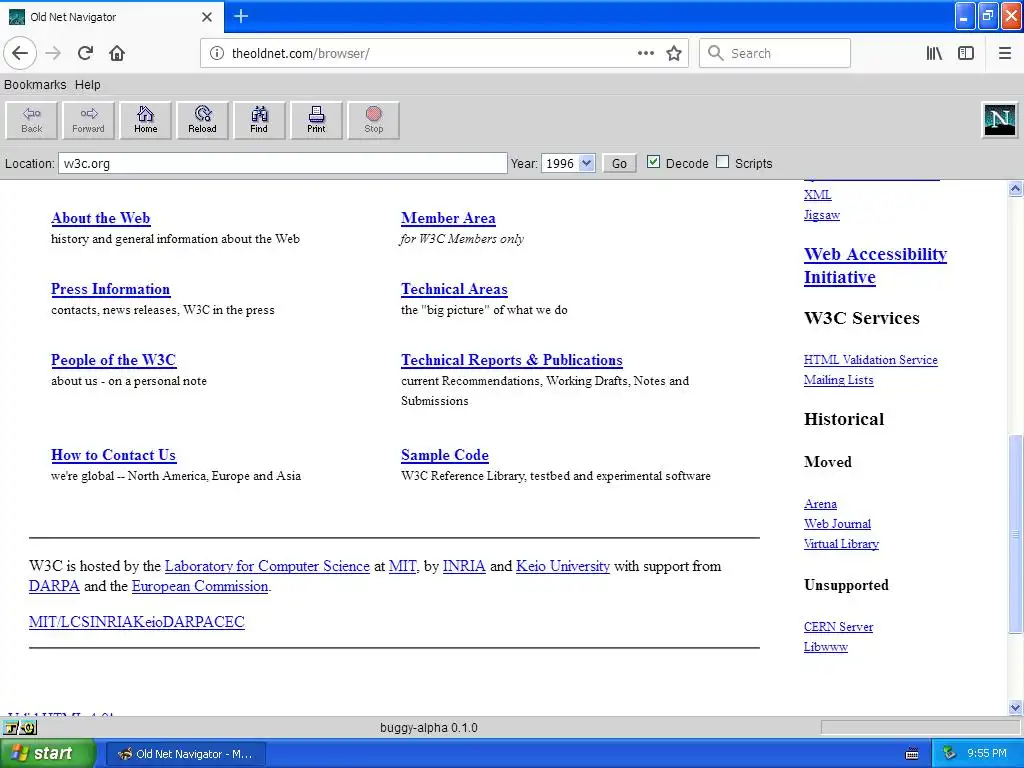Show Firefox sidebars icon
The height and width of the screenshot is (768, 1024).
pyautogui.click(x=966, y=53)
